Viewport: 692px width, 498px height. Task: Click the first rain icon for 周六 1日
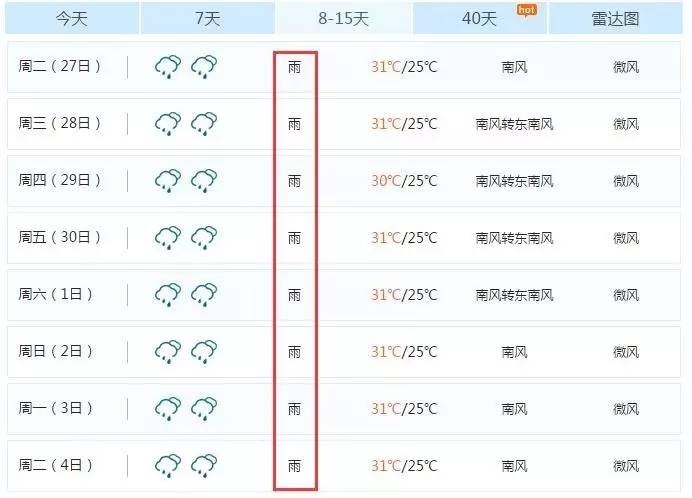click(x=168, y=294)
